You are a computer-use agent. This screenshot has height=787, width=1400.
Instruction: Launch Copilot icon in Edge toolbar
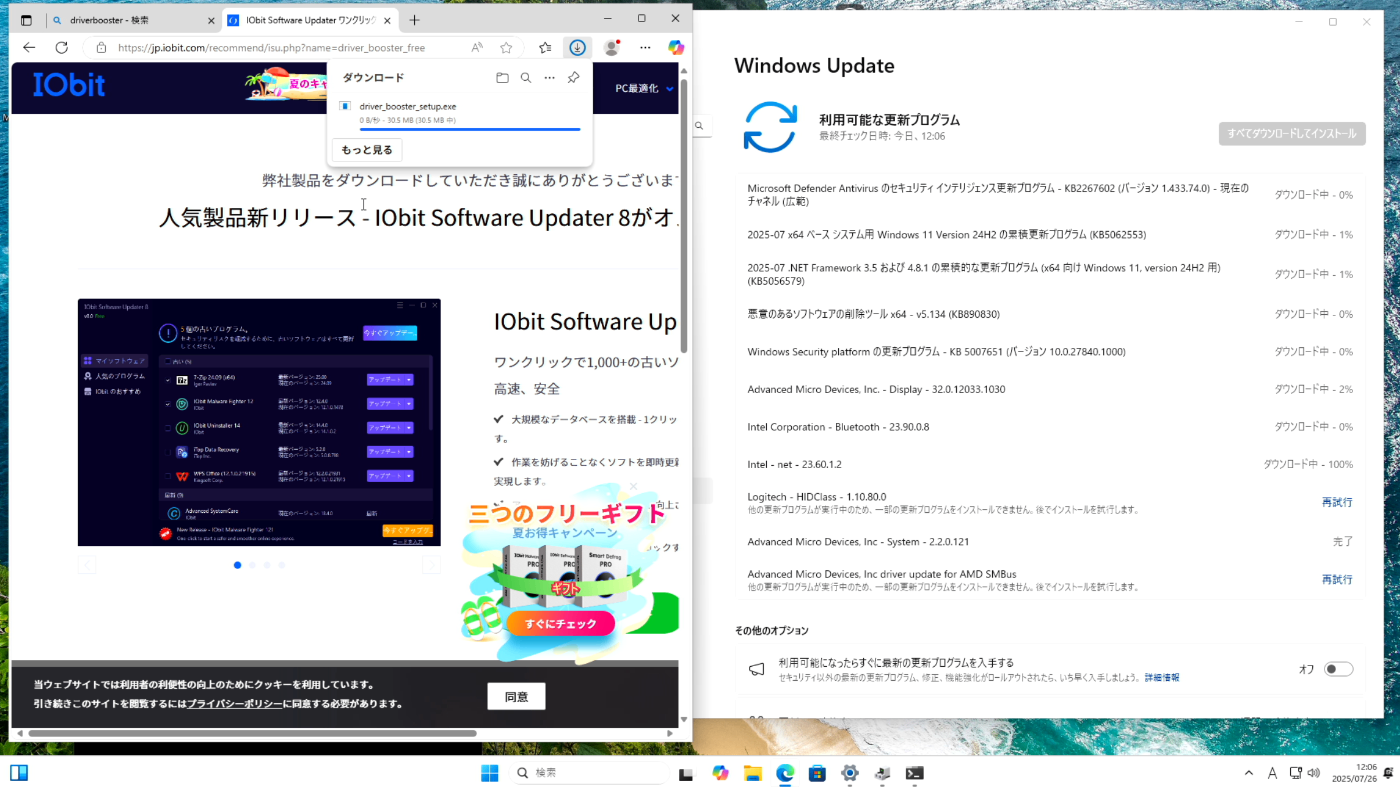pyautogui.click(x=676, y=47)
